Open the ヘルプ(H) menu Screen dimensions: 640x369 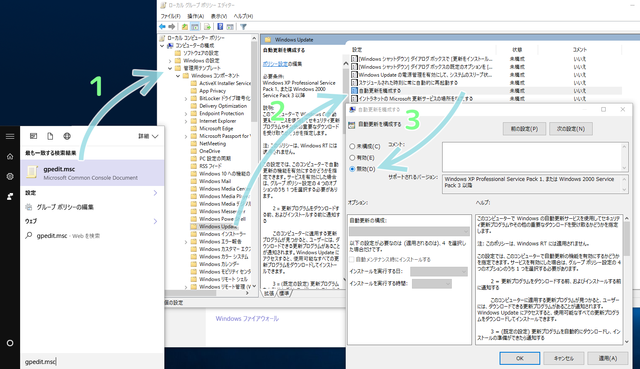[x=243, y=16]
